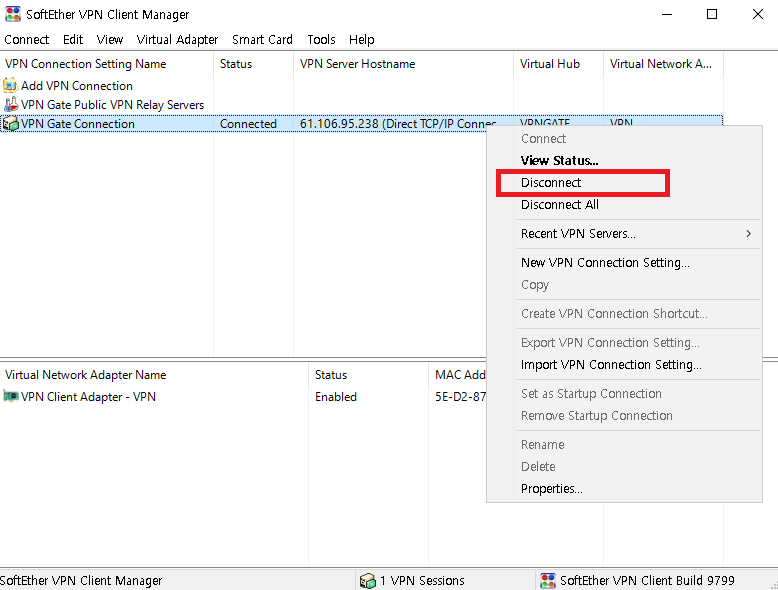778x590 pixels.
Task: Open the View menu
Action: pos(110,40)
